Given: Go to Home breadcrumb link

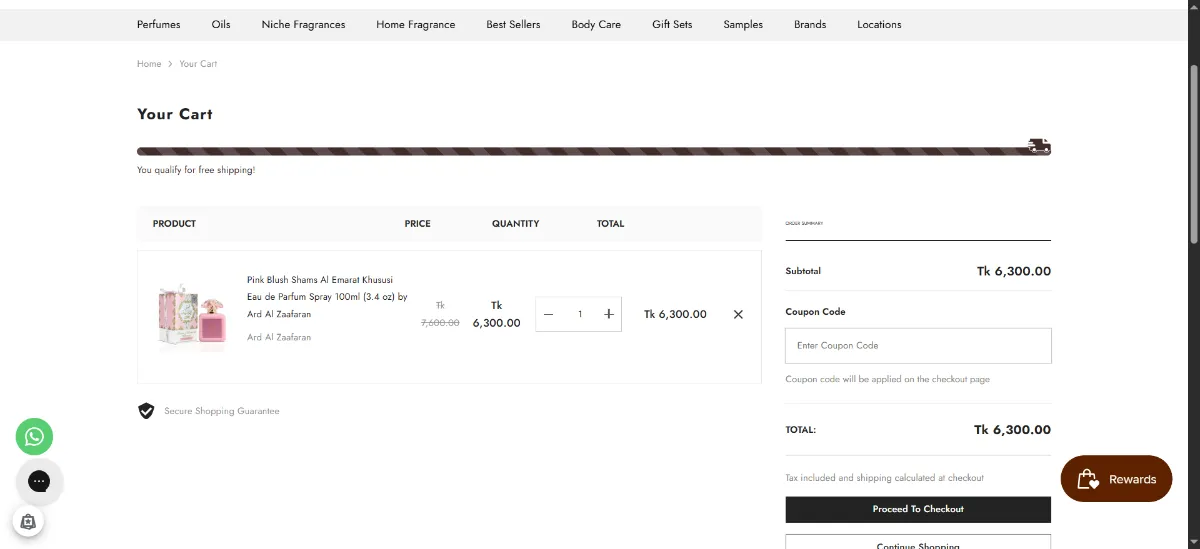Looking at the screenshot, I should coord(149,64).
